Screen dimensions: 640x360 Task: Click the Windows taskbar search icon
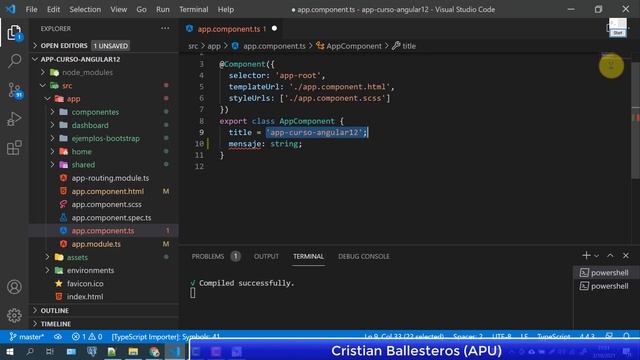[x=30, y=351]
